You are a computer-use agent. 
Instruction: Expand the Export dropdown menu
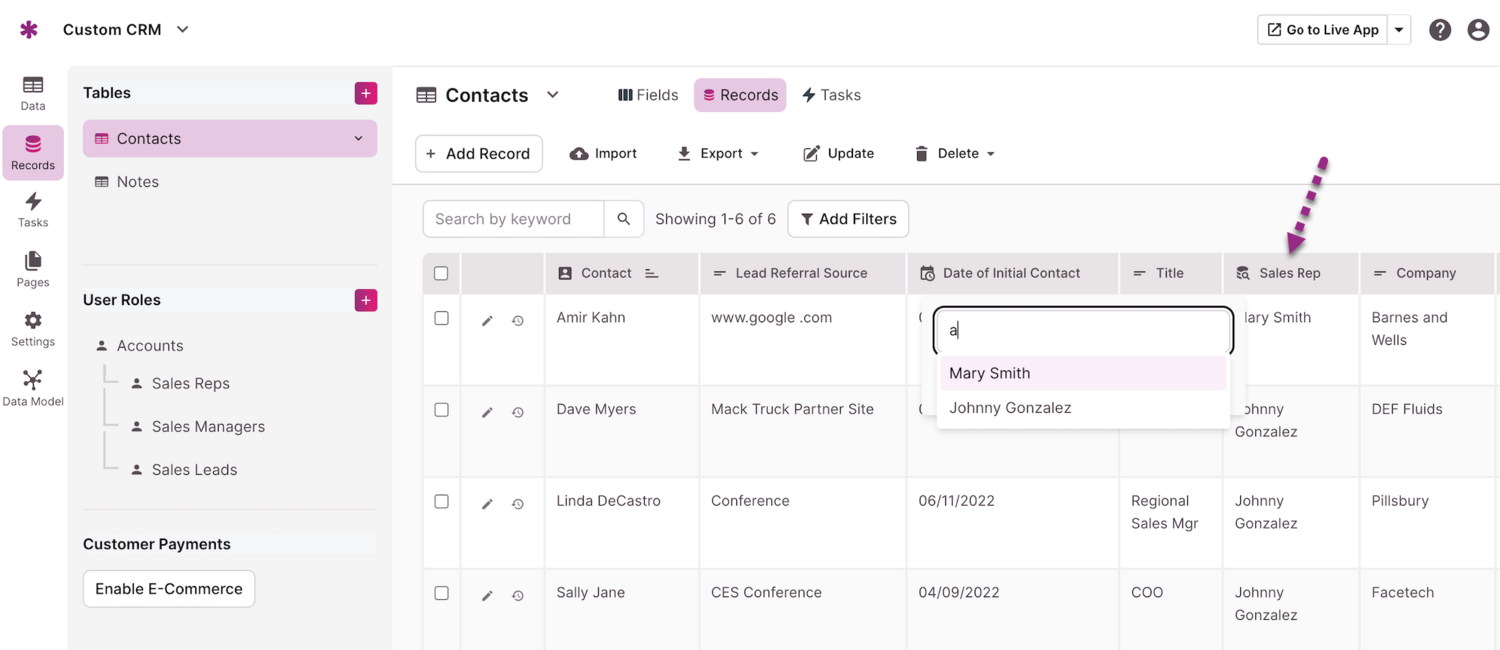(x=718, y=154)
